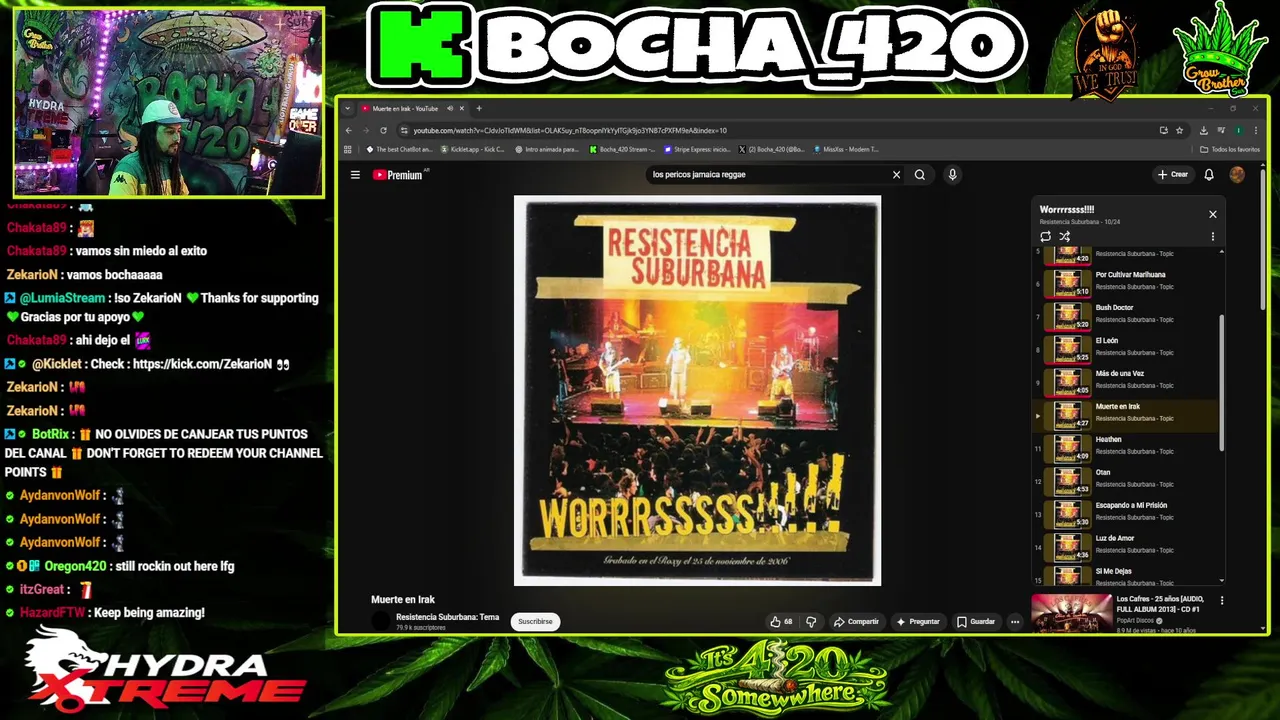Click the Worrrsssss album cover video
The height and width of the screenshot is (720, 1280).
[x=697, y=390]
